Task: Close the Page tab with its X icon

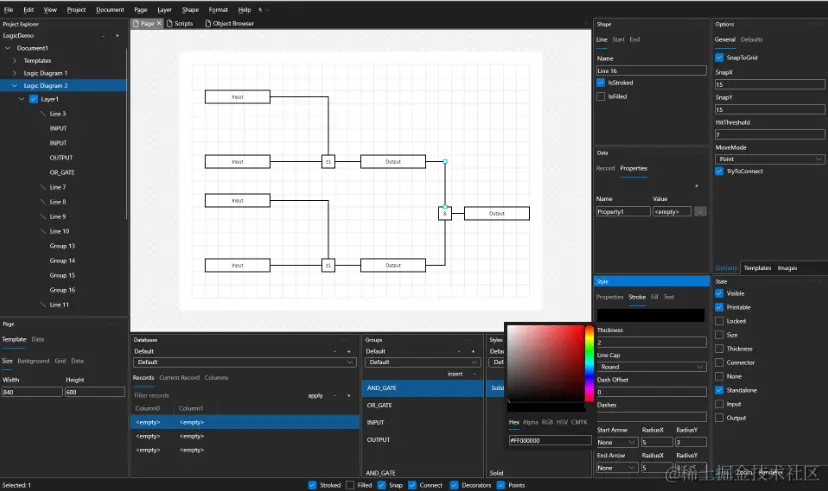Action: [159, 23]
